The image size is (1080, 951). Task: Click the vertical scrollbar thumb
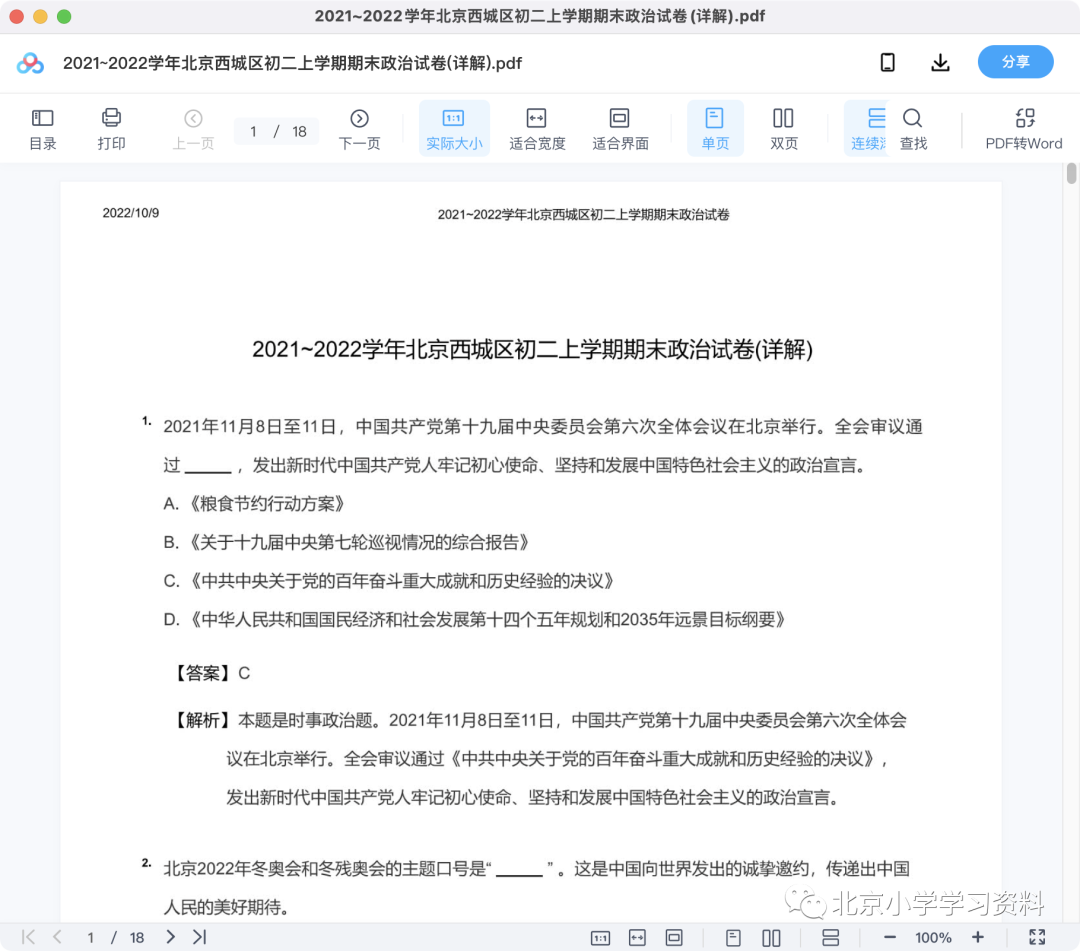point(1071,174)
